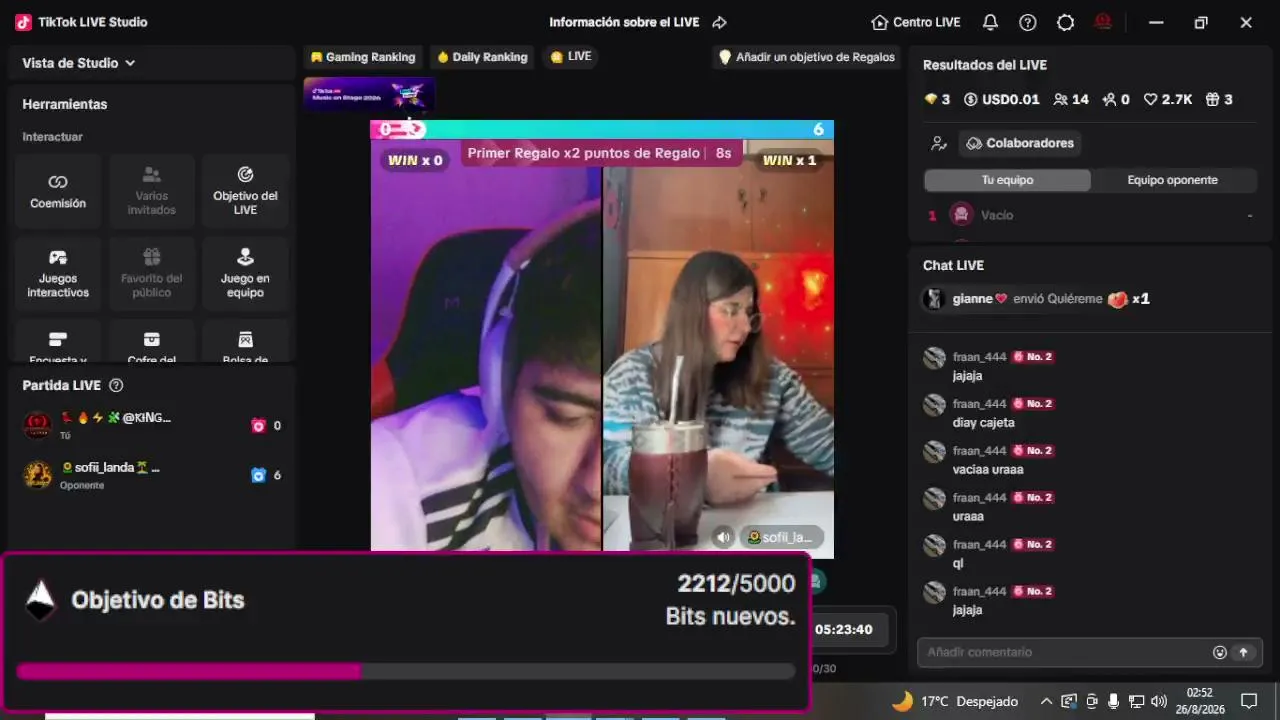The height and width of the screenshot is (720, 1280).
Task: Open the Encuesta poll tool
Action: tap(58, 341)
